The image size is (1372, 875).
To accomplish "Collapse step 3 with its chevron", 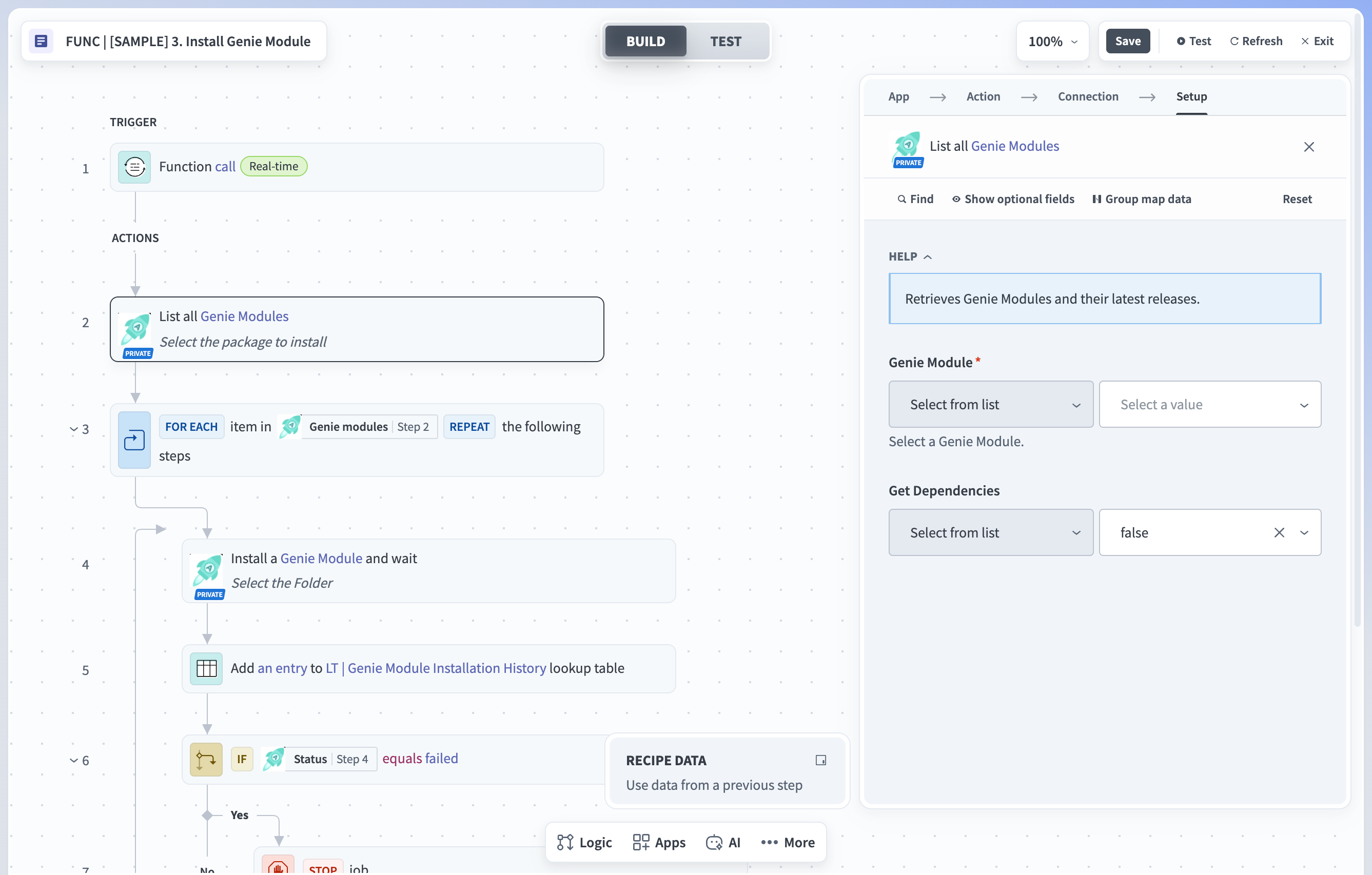I will point(73,429).
